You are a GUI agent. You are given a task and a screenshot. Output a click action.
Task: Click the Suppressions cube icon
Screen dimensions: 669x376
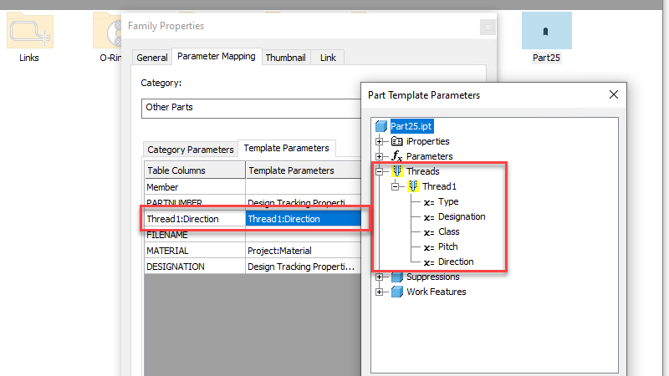pyautogui.click(x=397, y=277)
